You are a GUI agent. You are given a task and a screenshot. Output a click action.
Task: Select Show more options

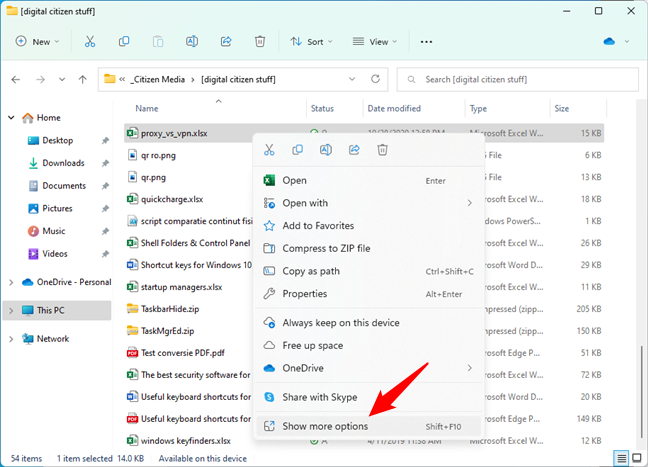click(x=325, y=426)
